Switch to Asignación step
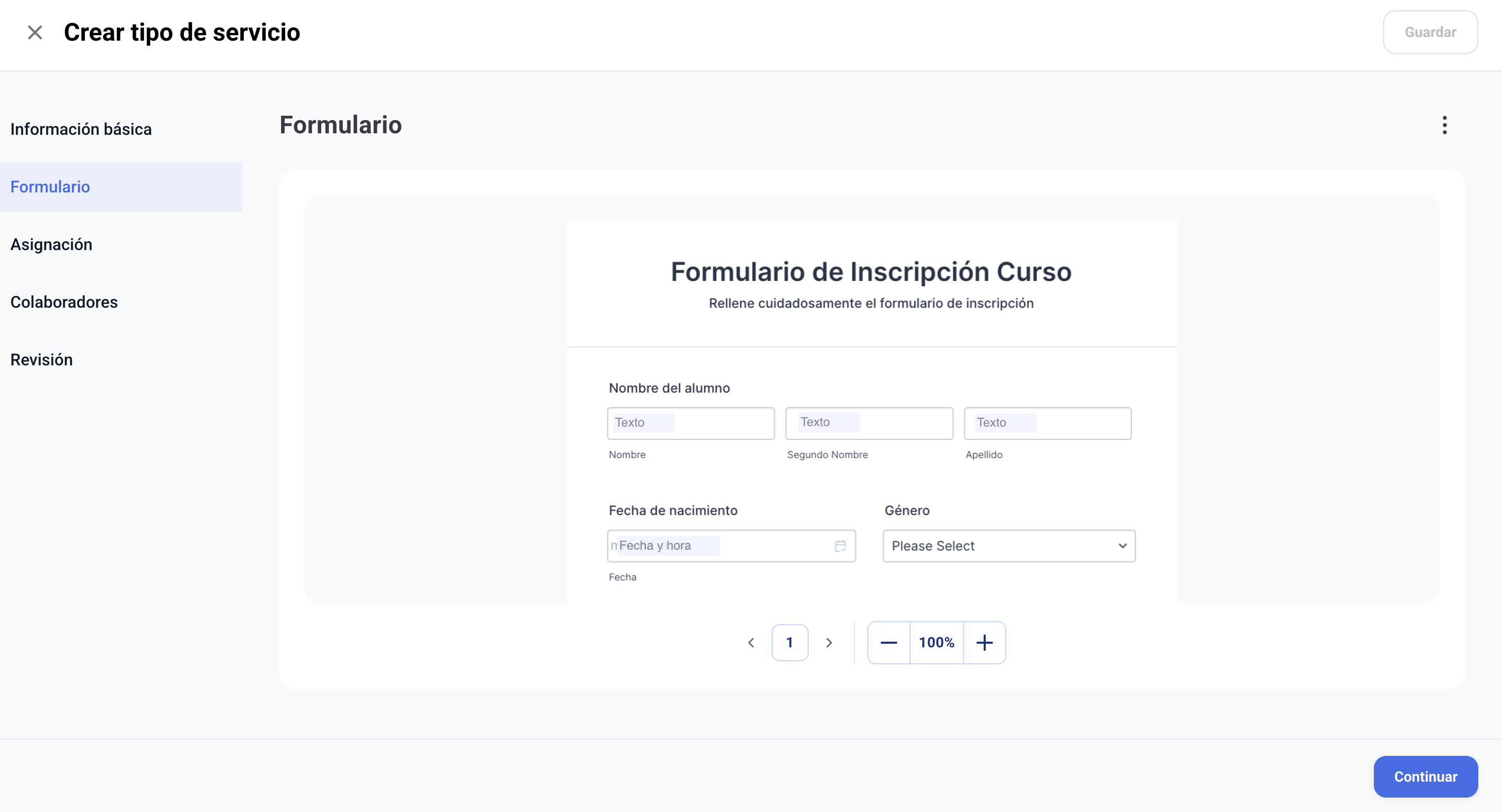 [x=51, y=244]
